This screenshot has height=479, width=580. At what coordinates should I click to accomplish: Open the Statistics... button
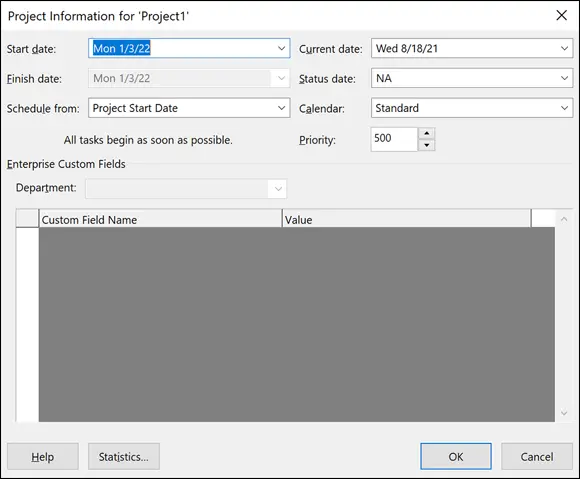(124, 456)
